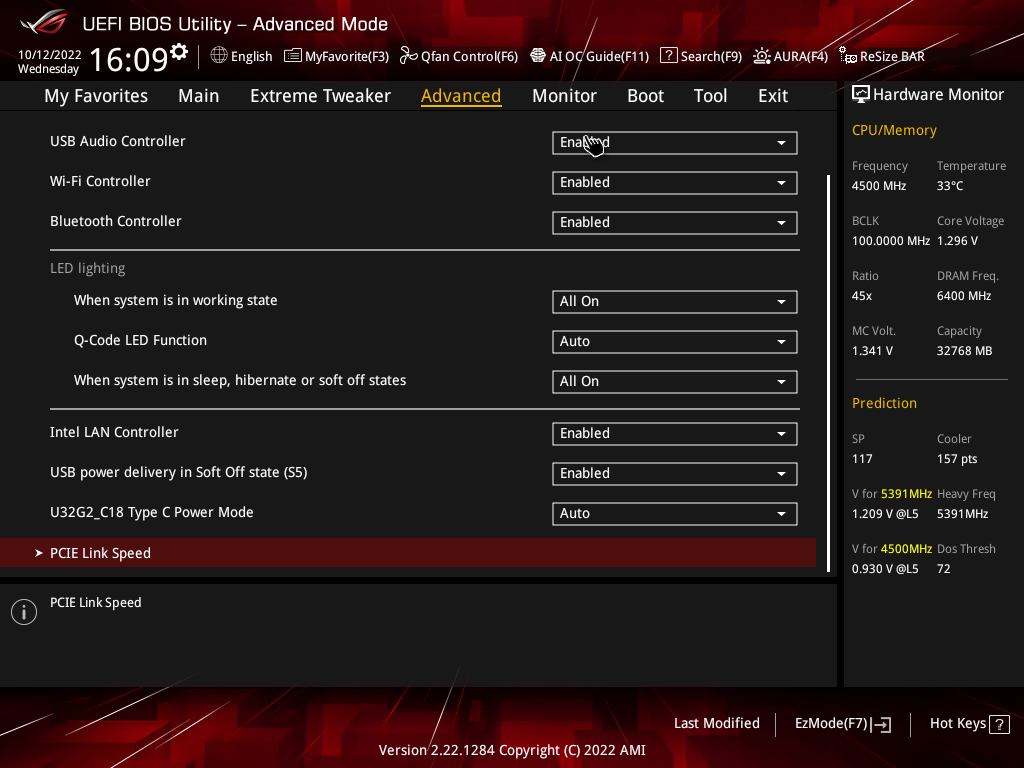The width and height of the screenshot is (1024, 768).
Task: Click Last Modified button
Action: pos(716,723)
